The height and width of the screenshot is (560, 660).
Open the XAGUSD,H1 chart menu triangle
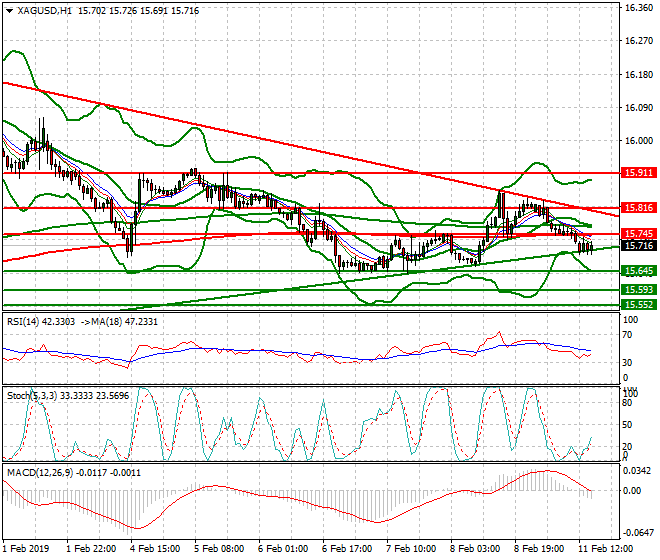pyautogui.click(x=10, y=11)
